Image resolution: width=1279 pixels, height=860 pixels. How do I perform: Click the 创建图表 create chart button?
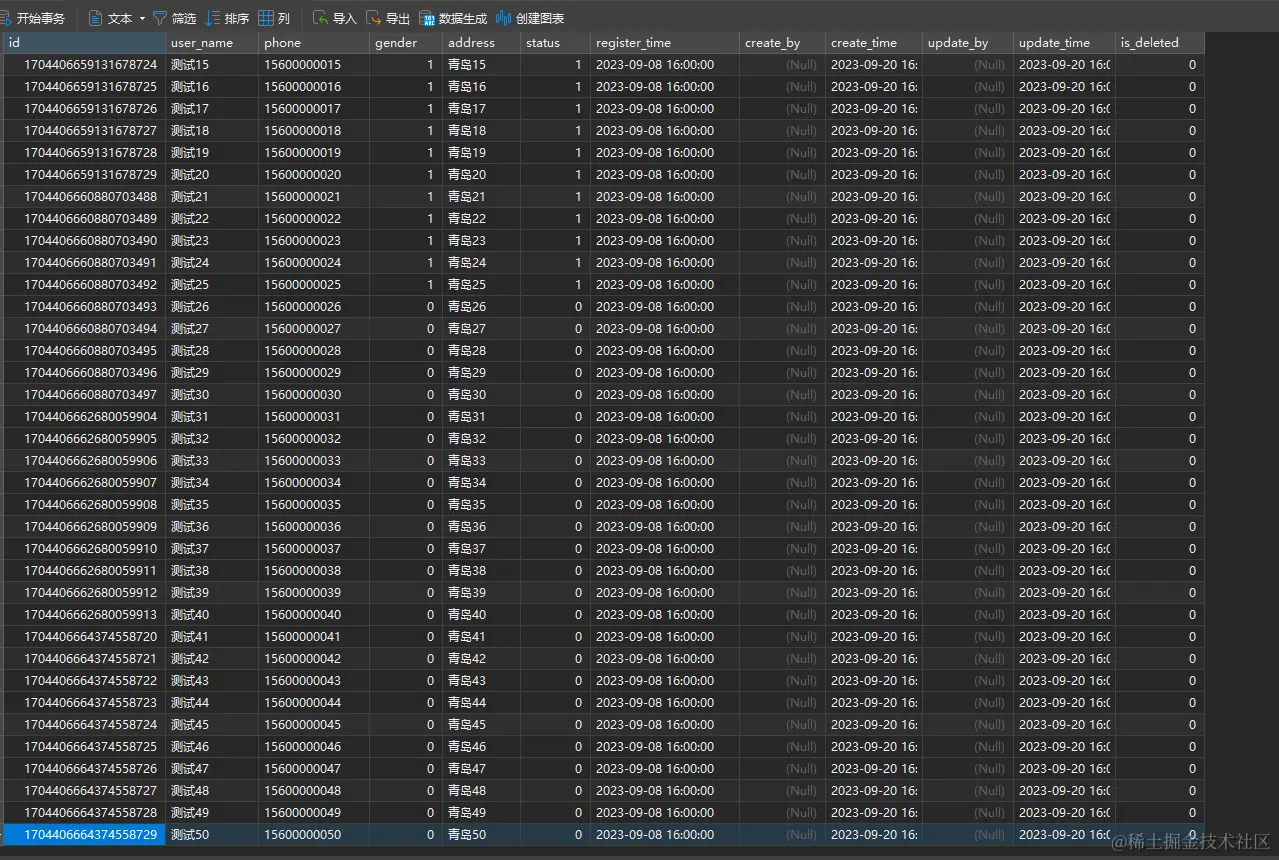coord(530,18)
